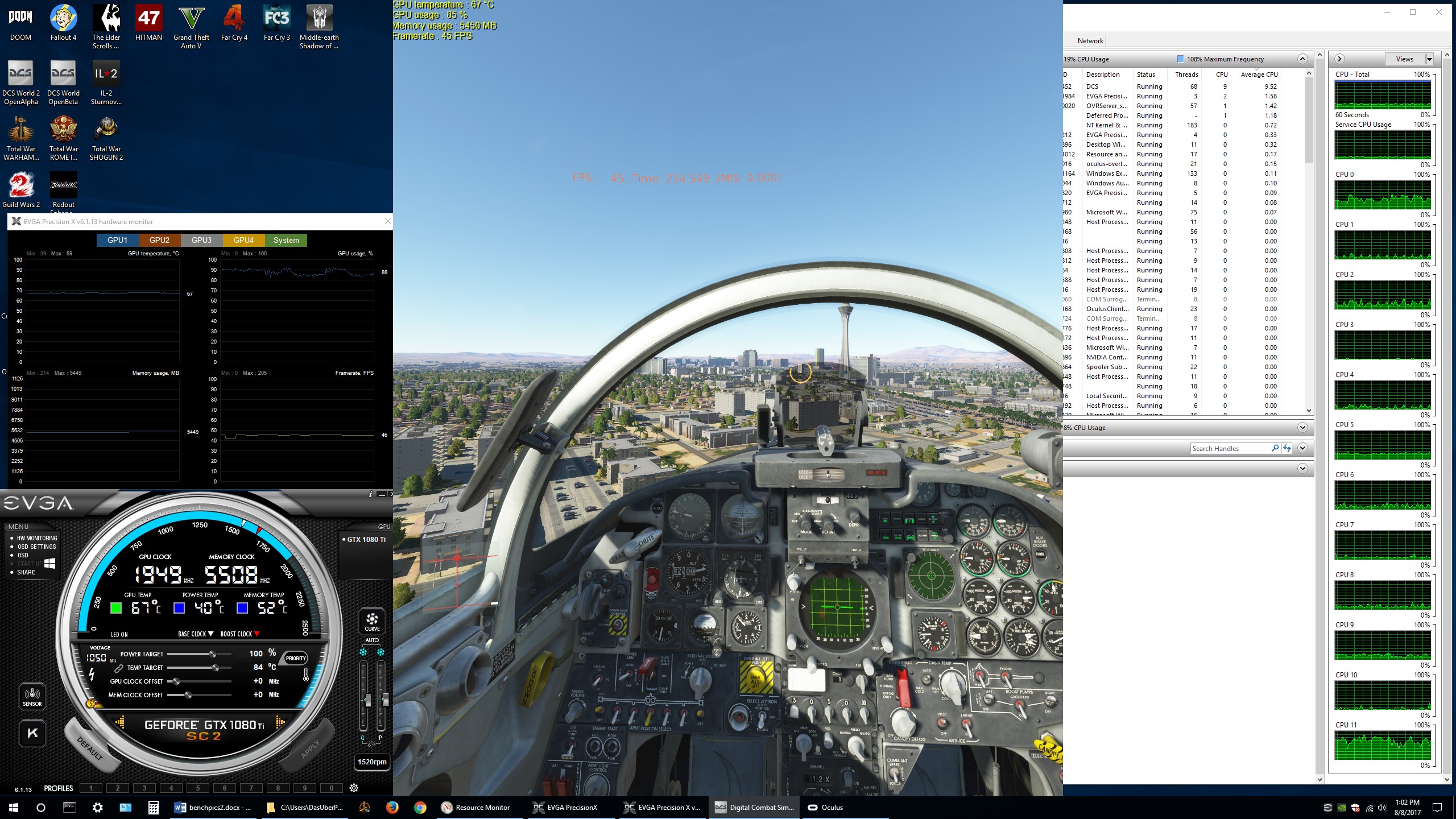Select the Far Cry 4 desktop icon
This screenshot has height=819, width=1456.
[x=234, y=23]
